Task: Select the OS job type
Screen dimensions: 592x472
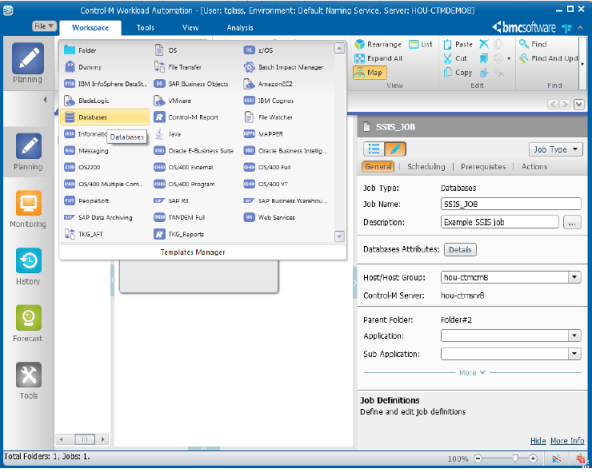Action: coord(165,50)
